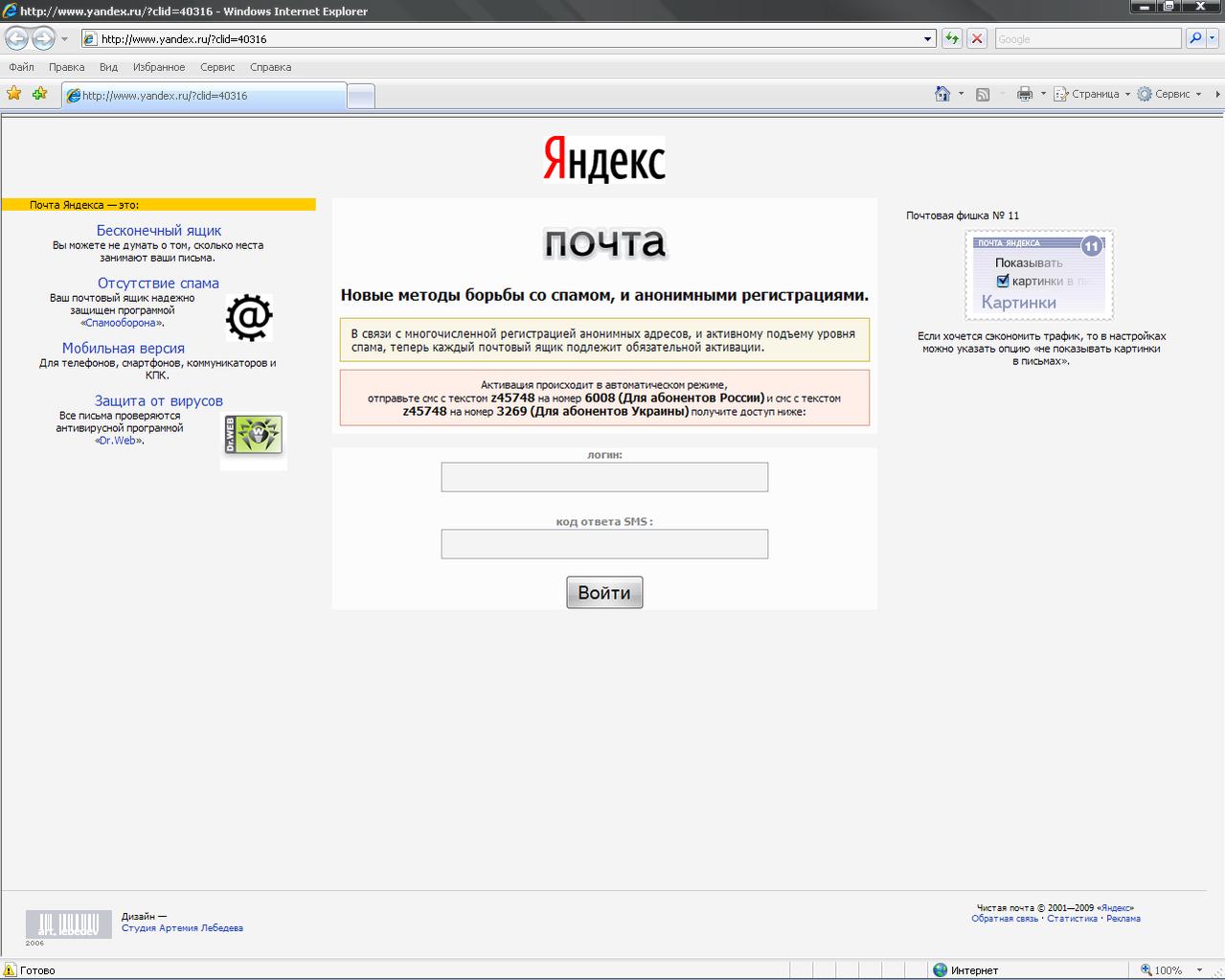1225x980 pixels.
Task: Click the Refresh page icon
Action: click(x=951, y=39)
